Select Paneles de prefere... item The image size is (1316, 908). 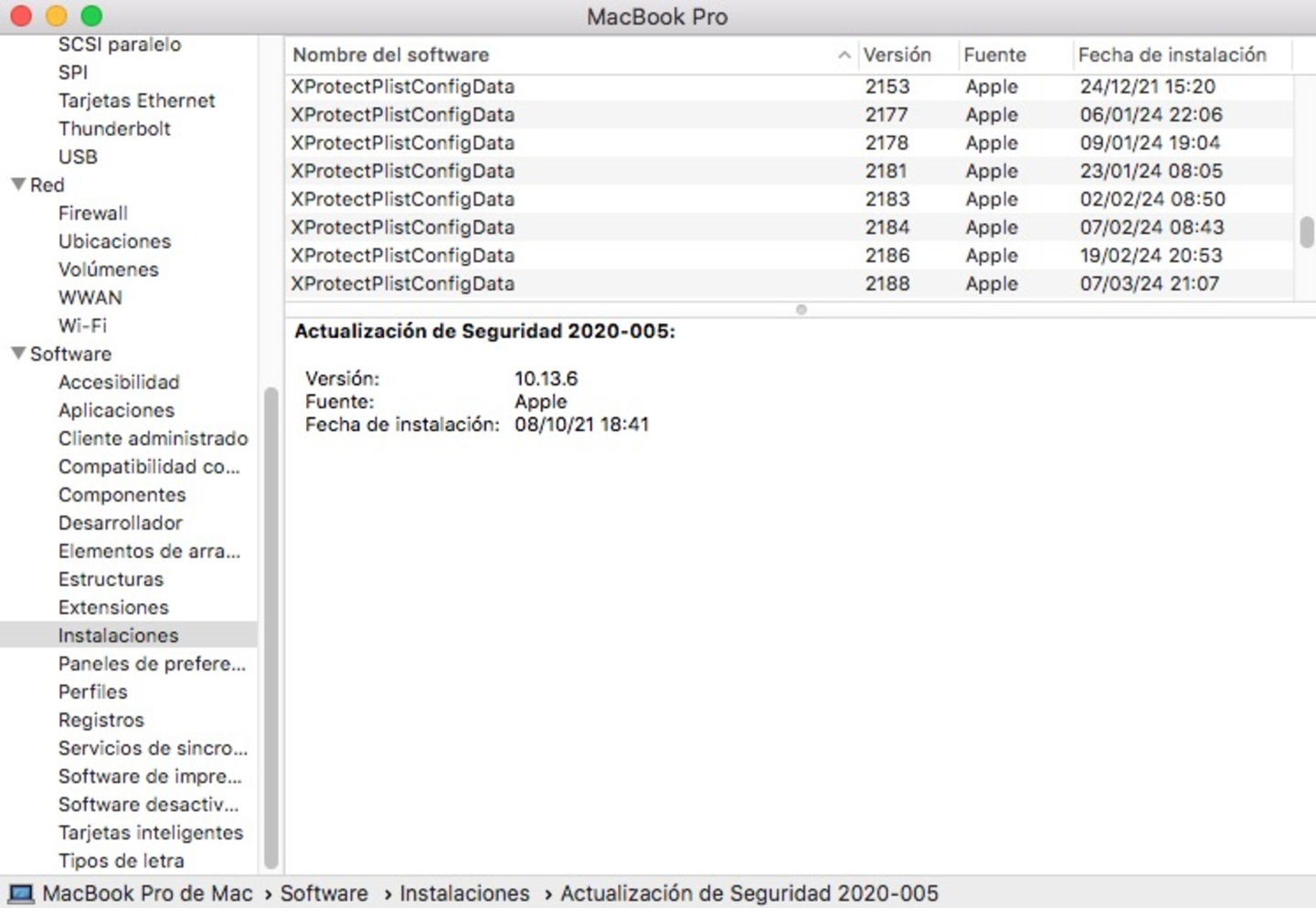pyautogui.click(x=152, y=664)
